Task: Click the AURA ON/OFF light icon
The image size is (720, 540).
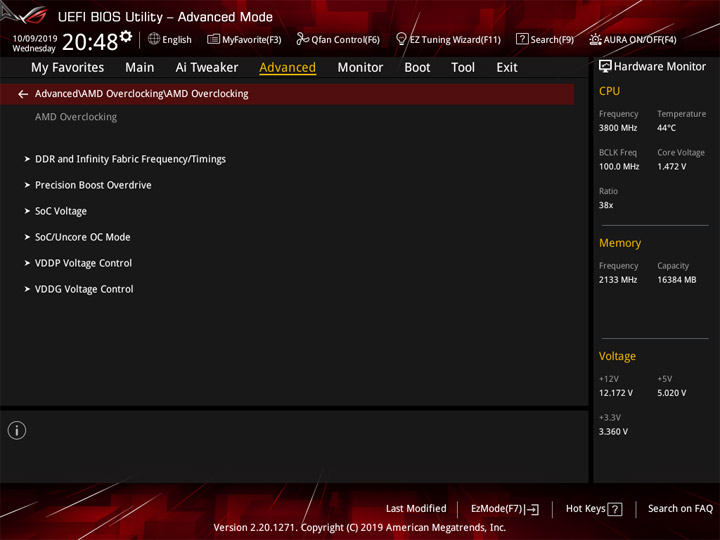Action: [595, 39]
